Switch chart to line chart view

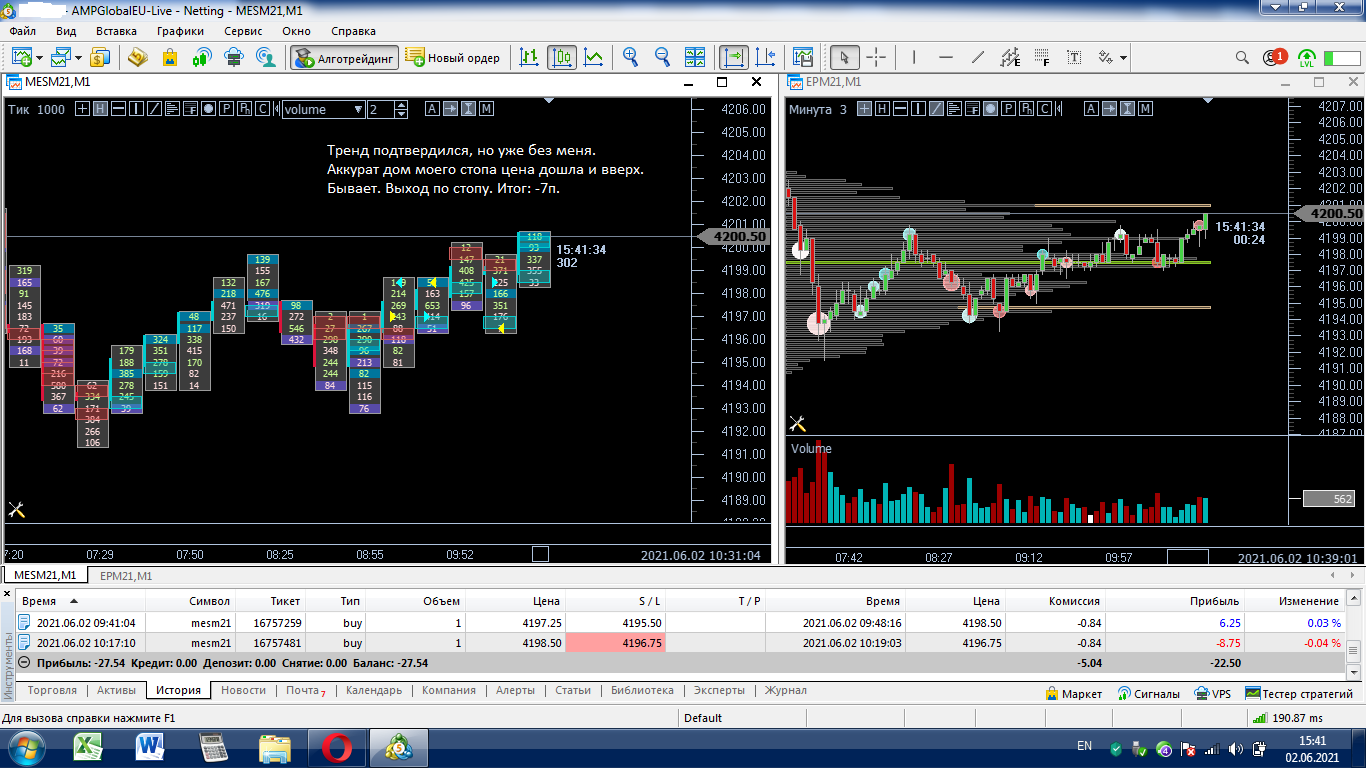(594, 57)
